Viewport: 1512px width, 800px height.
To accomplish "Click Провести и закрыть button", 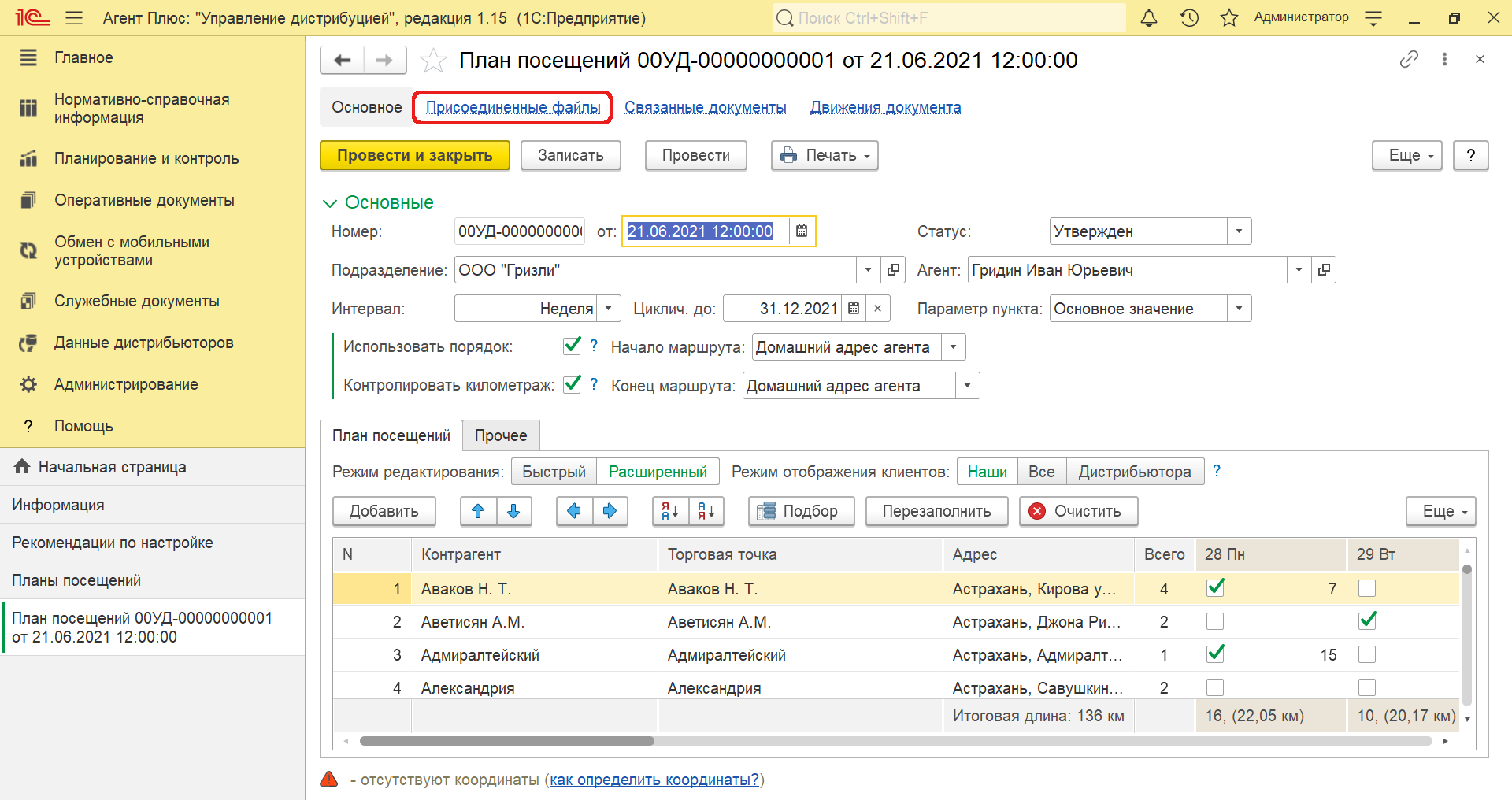I will coord(415,155).
